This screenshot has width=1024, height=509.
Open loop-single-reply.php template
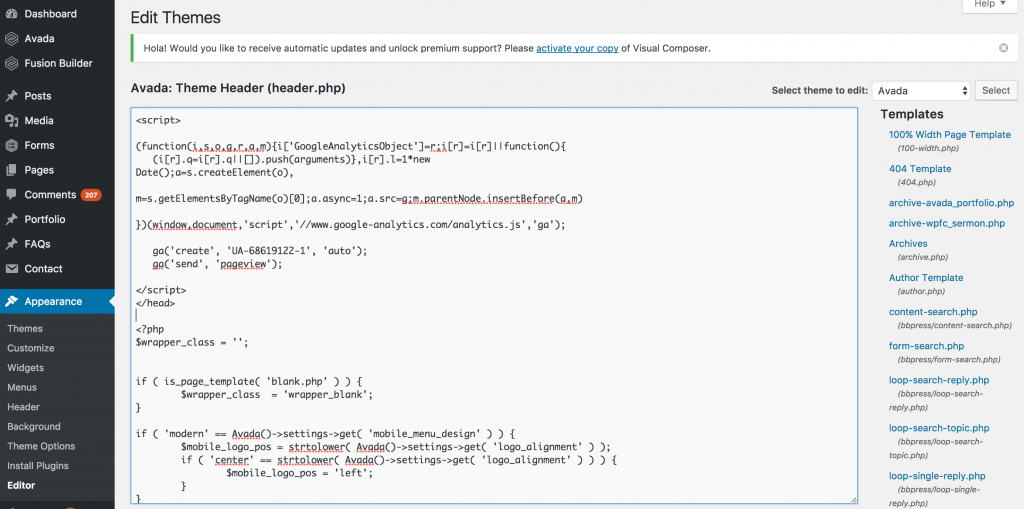(x=937, y=476)
